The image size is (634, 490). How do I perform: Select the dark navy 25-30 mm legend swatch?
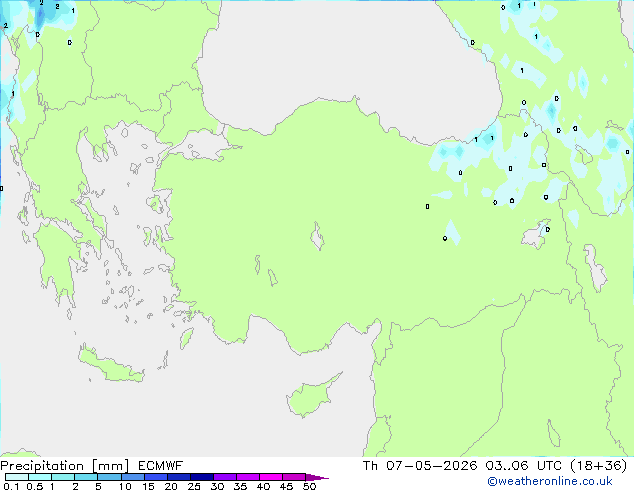point(202,477)
